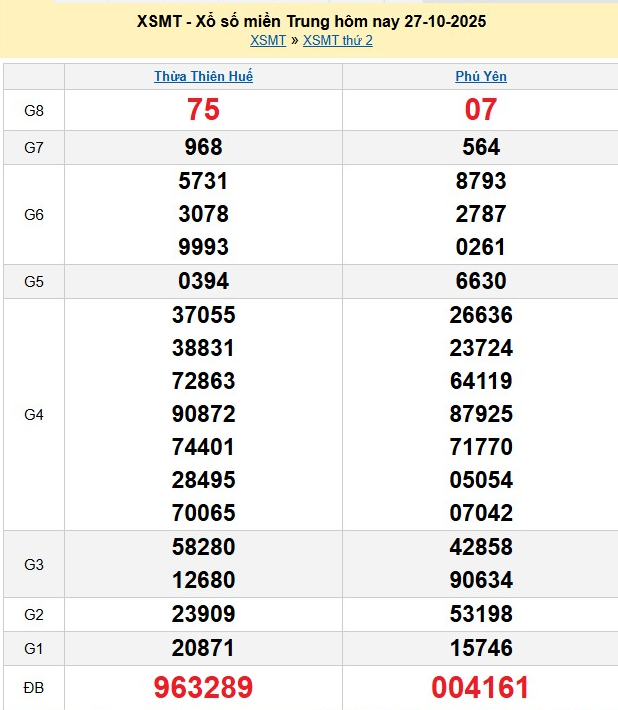Screen dimensions: 618x710
Task: Click the G2 number 53198
Action: tap(480, 613)
